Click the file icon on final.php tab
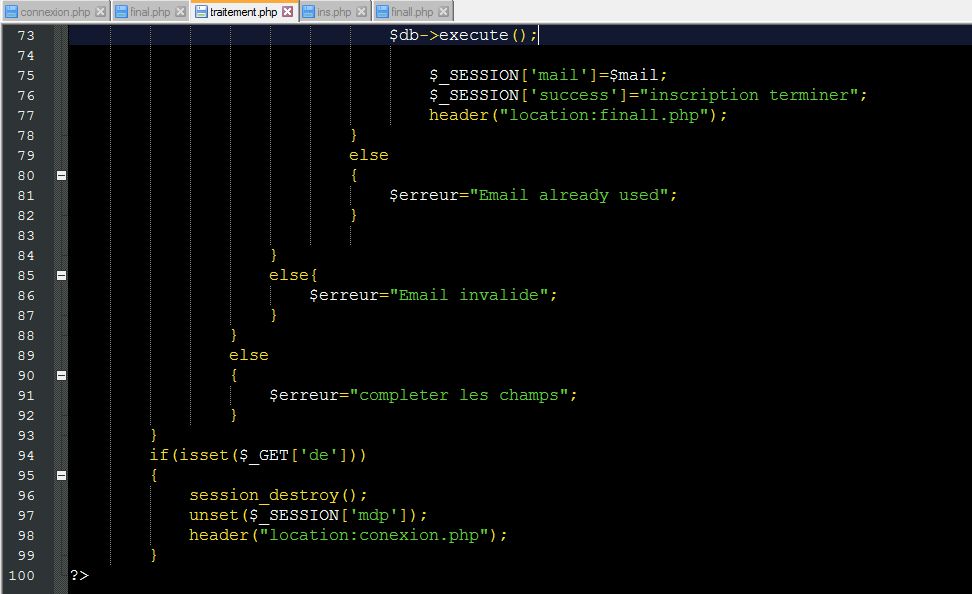The width and height of the screenshot is (972, 594). click(x=122, y=12)
